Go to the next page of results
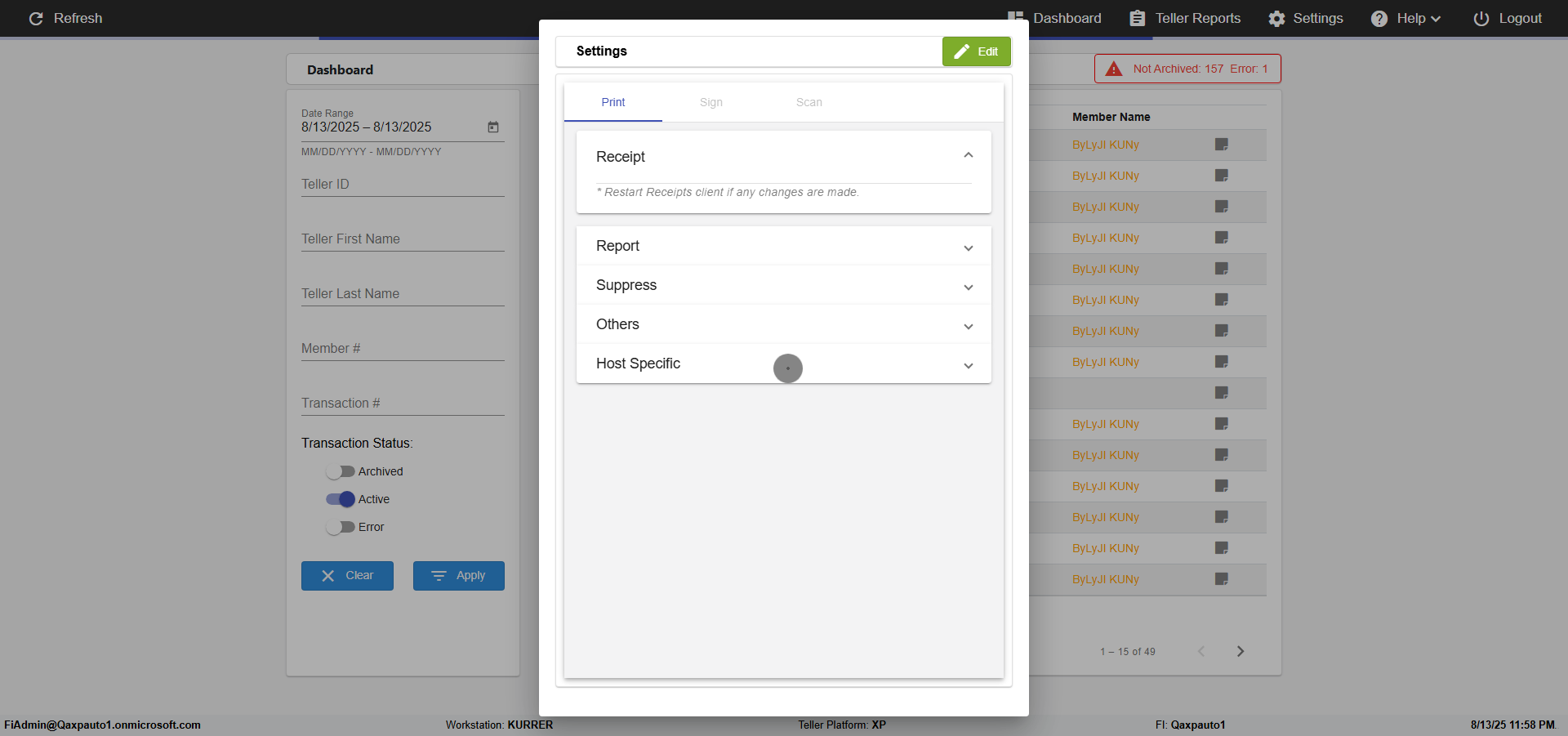The height and width of the screenshot is (736, 1568). tap(1241, 651)
